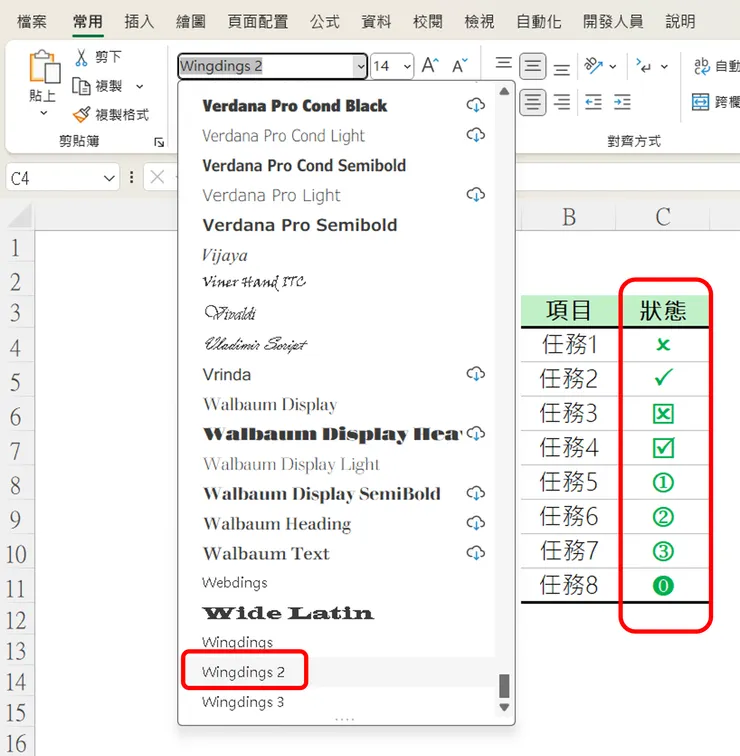Image resolution: width=740 pixels, height=756 pixels.
Task: Download the Vrinda font via the cloud icon
Action: pyautogui.click(x=475, y=374)
